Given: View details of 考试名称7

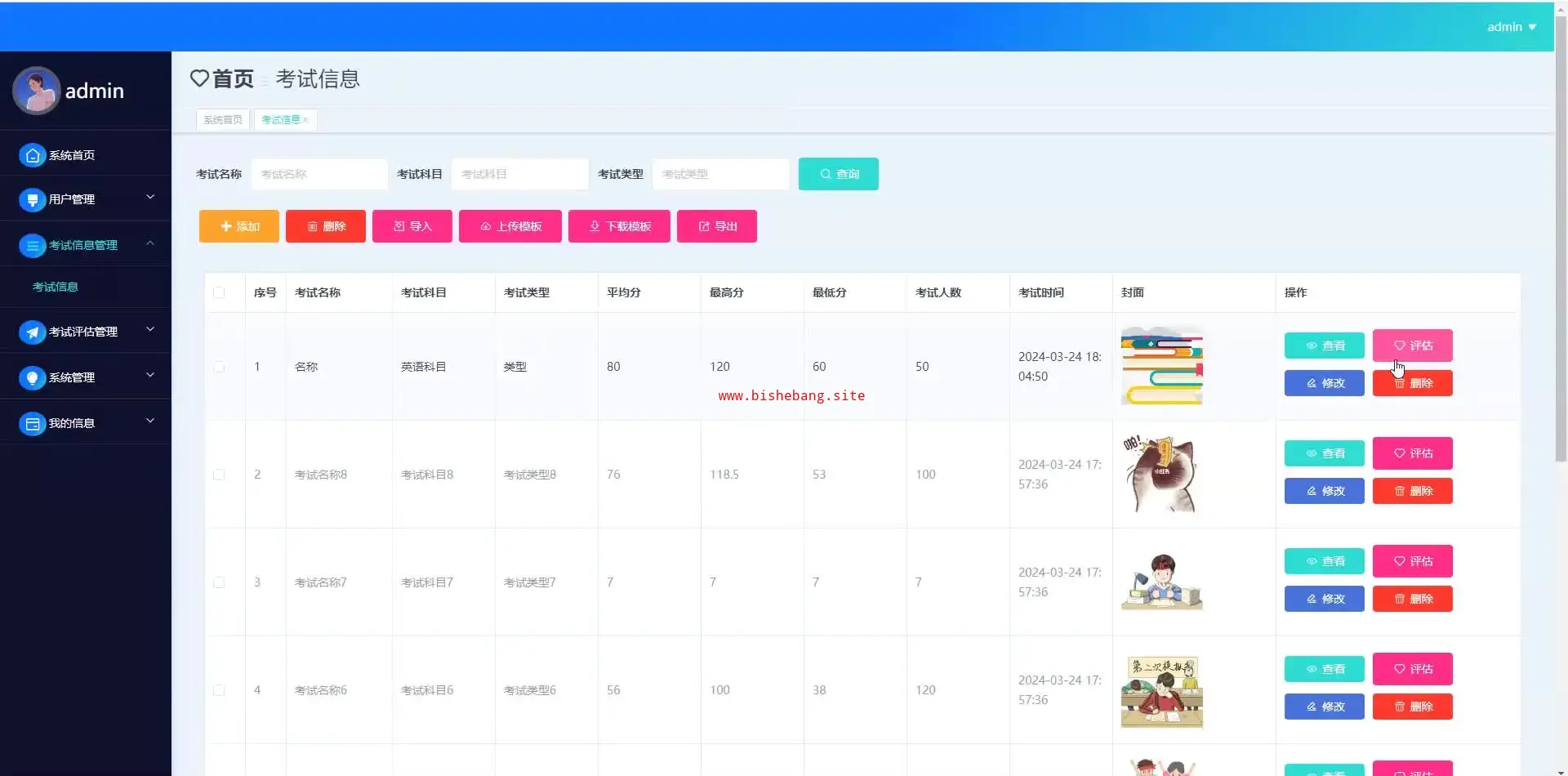Looking at the screenshot, I should pyautogui.click(x=1325, y=561).
